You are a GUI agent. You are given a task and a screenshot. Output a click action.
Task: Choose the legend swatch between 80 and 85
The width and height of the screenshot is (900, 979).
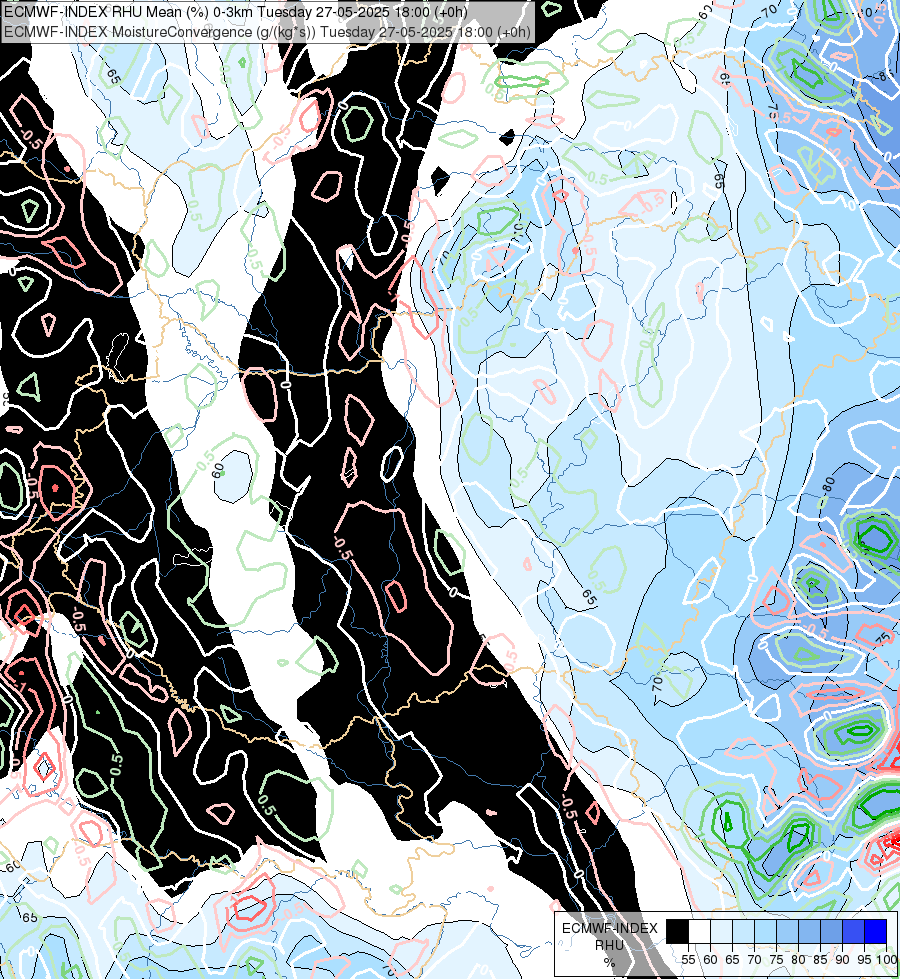point(809,932)
